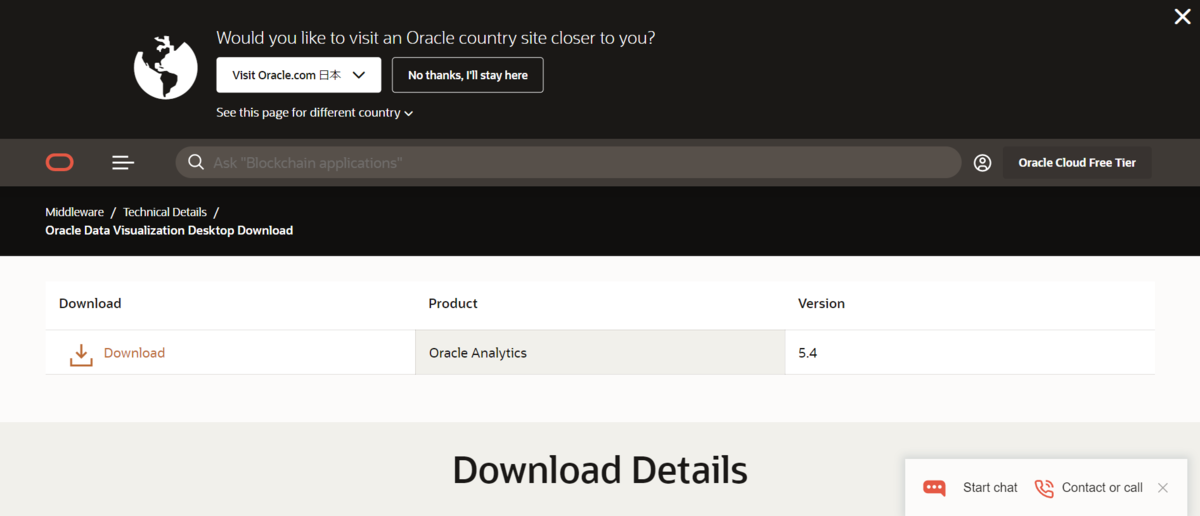Expand See this page for different country
This screenshot has height=516, width=1200.
pyautogui.click(x=315, y=113)
